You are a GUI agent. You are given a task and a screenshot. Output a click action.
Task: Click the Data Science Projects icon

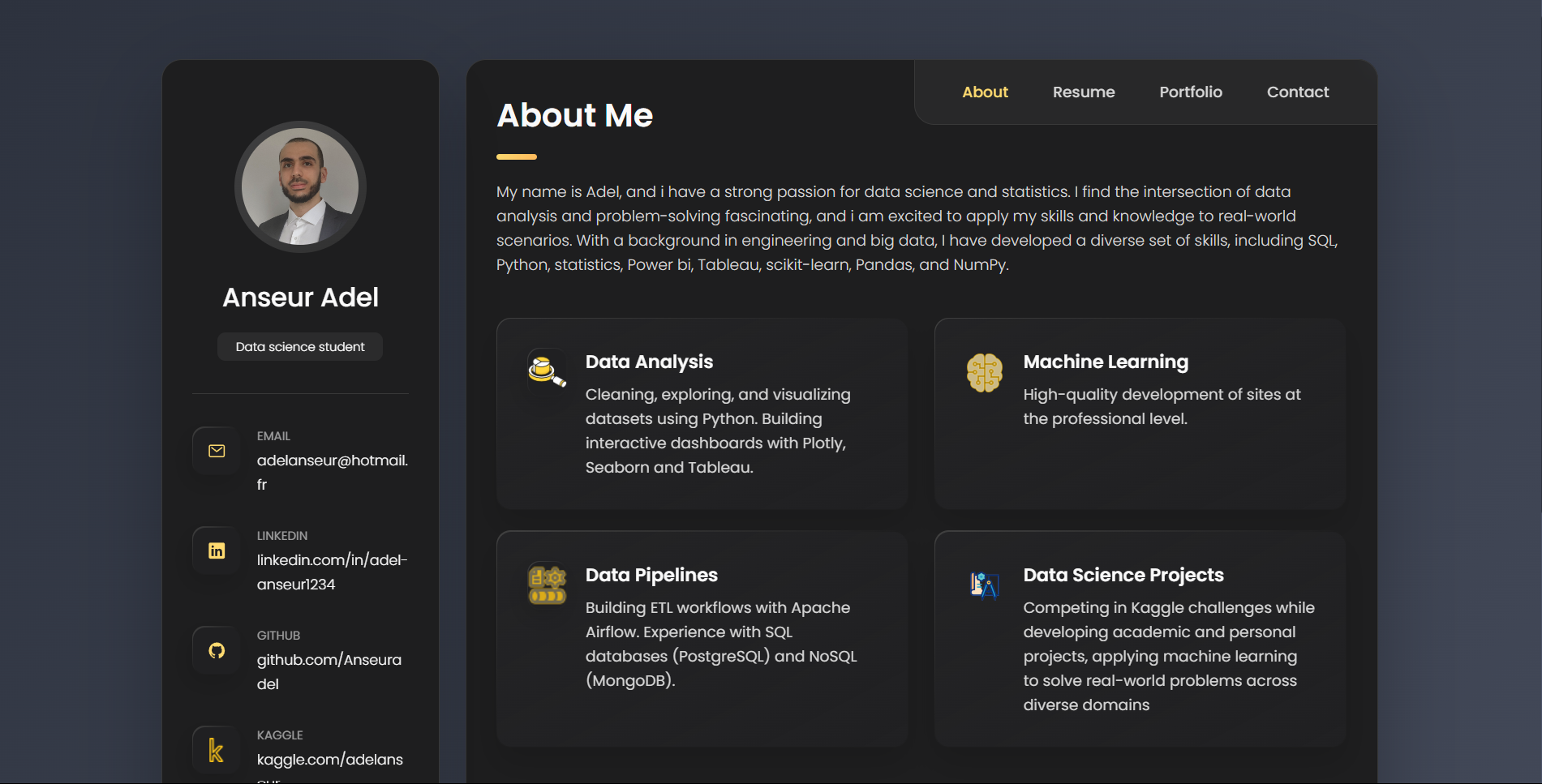[985, 585]
